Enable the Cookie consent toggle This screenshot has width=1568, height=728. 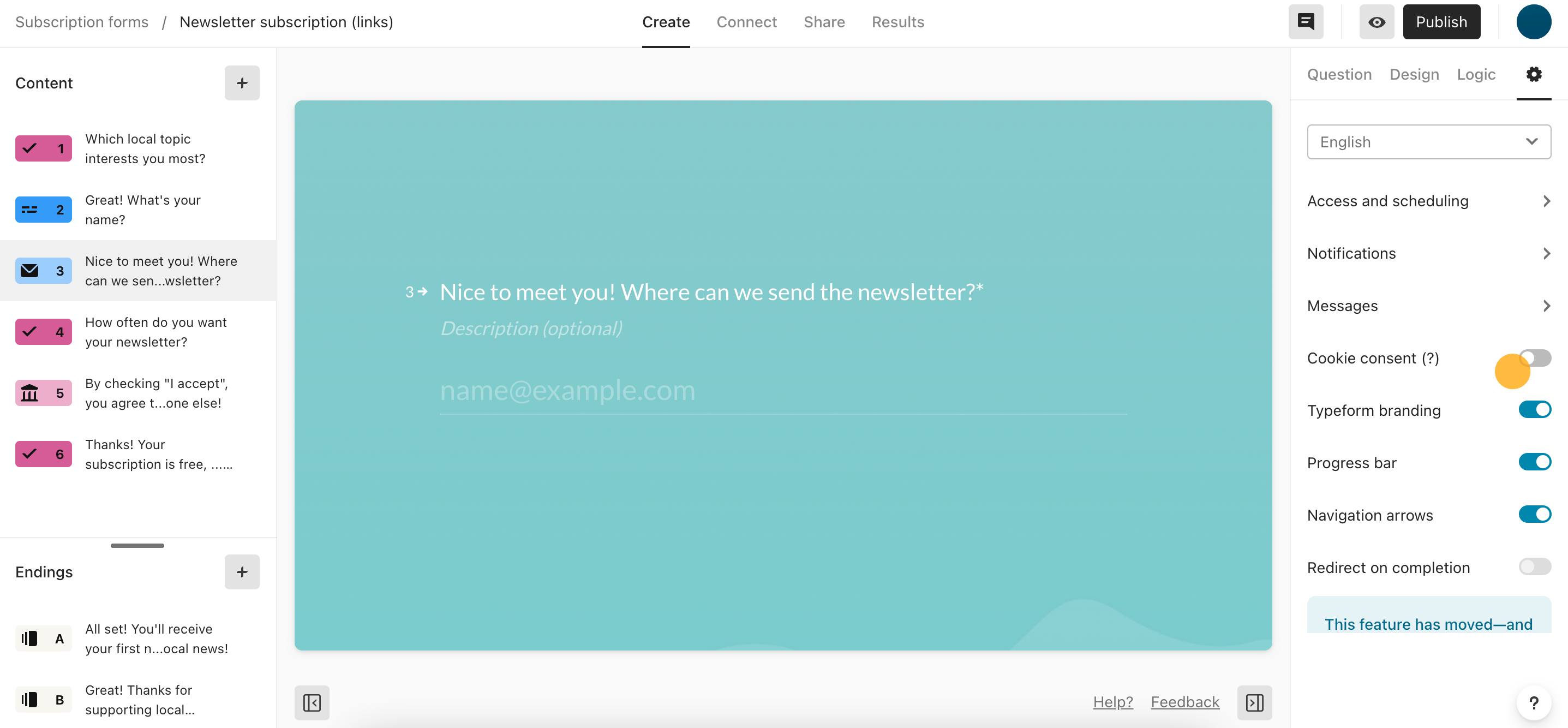(1535, 358)
